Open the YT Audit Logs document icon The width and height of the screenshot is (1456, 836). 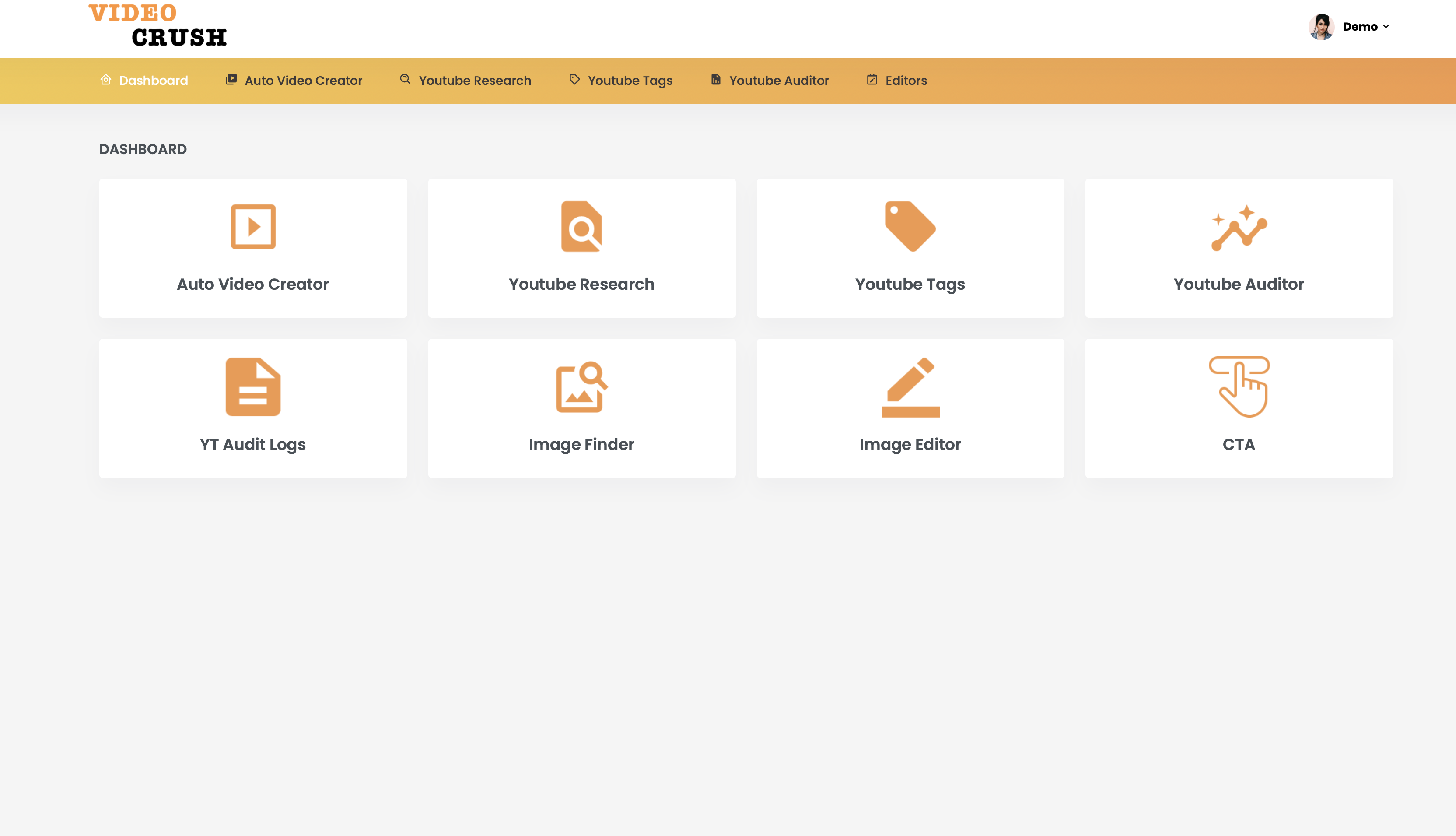(253, 386)
